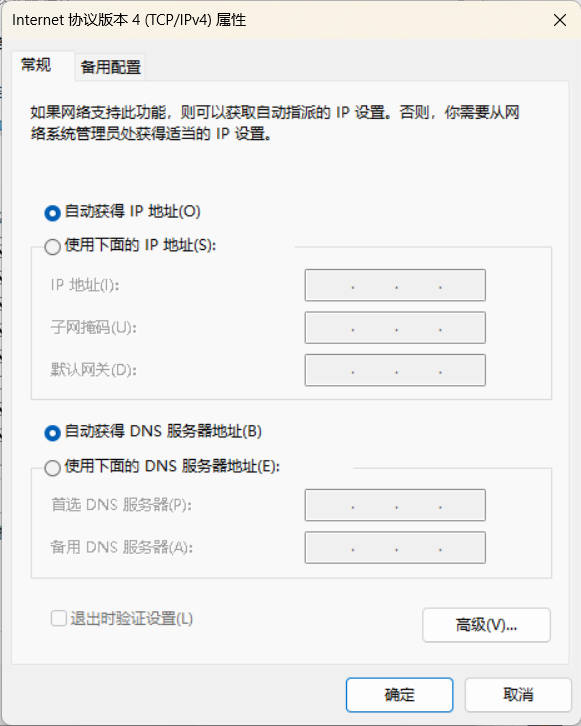The image size is (581, 726).
Task: Click the dialog title bar text
Action: click(x=129, y=20)
